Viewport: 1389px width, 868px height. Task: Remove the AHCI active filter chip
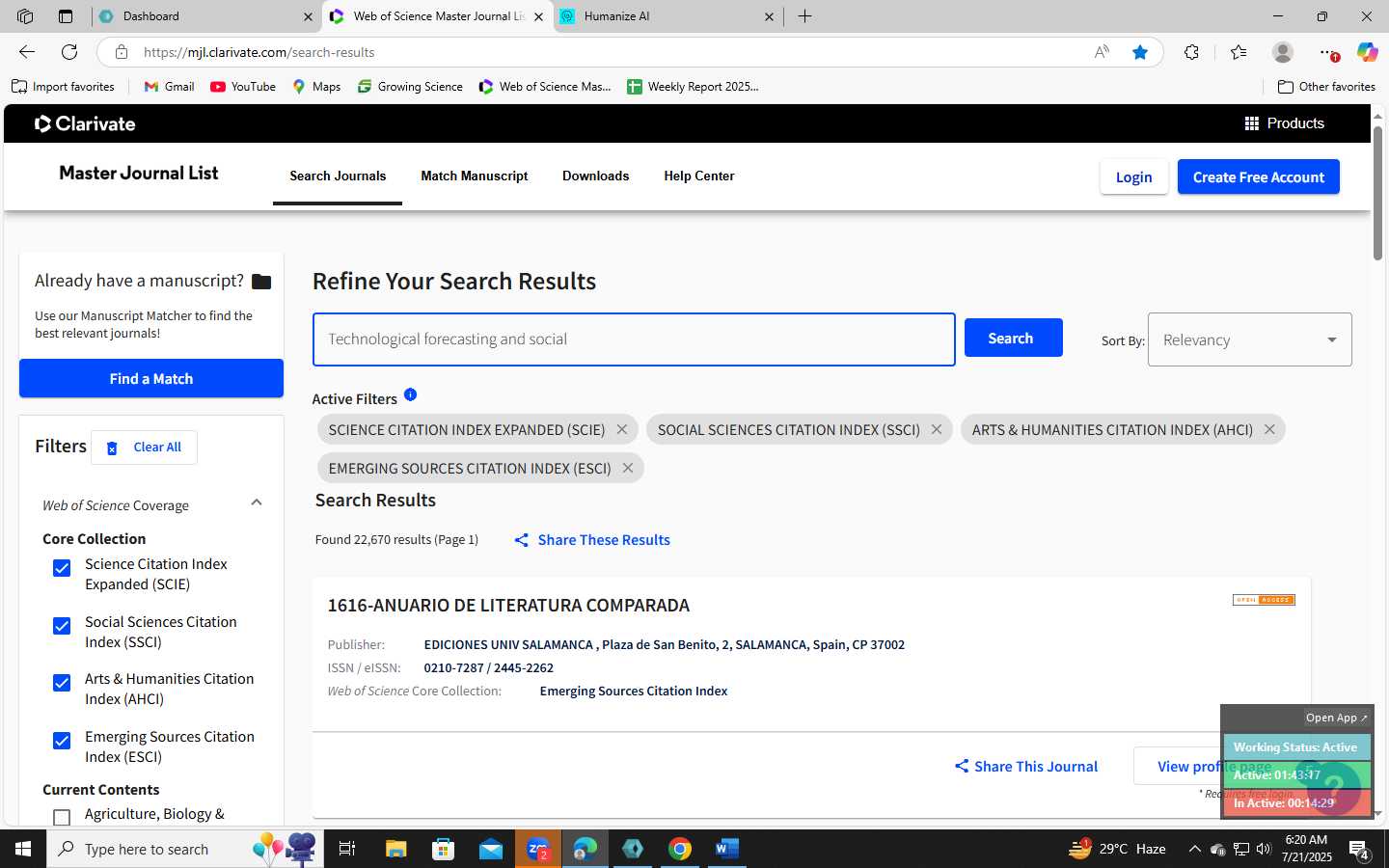(x=1269, y=429)
